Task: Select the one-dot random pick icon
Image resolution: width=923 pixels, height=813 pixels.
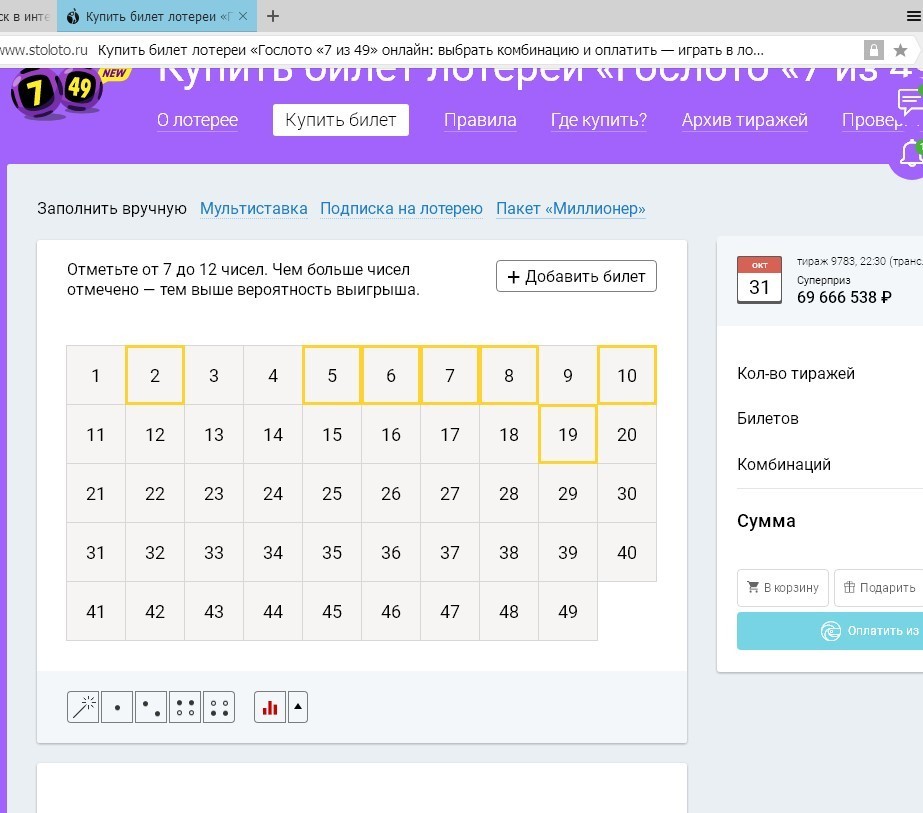Action: [117, 706]
